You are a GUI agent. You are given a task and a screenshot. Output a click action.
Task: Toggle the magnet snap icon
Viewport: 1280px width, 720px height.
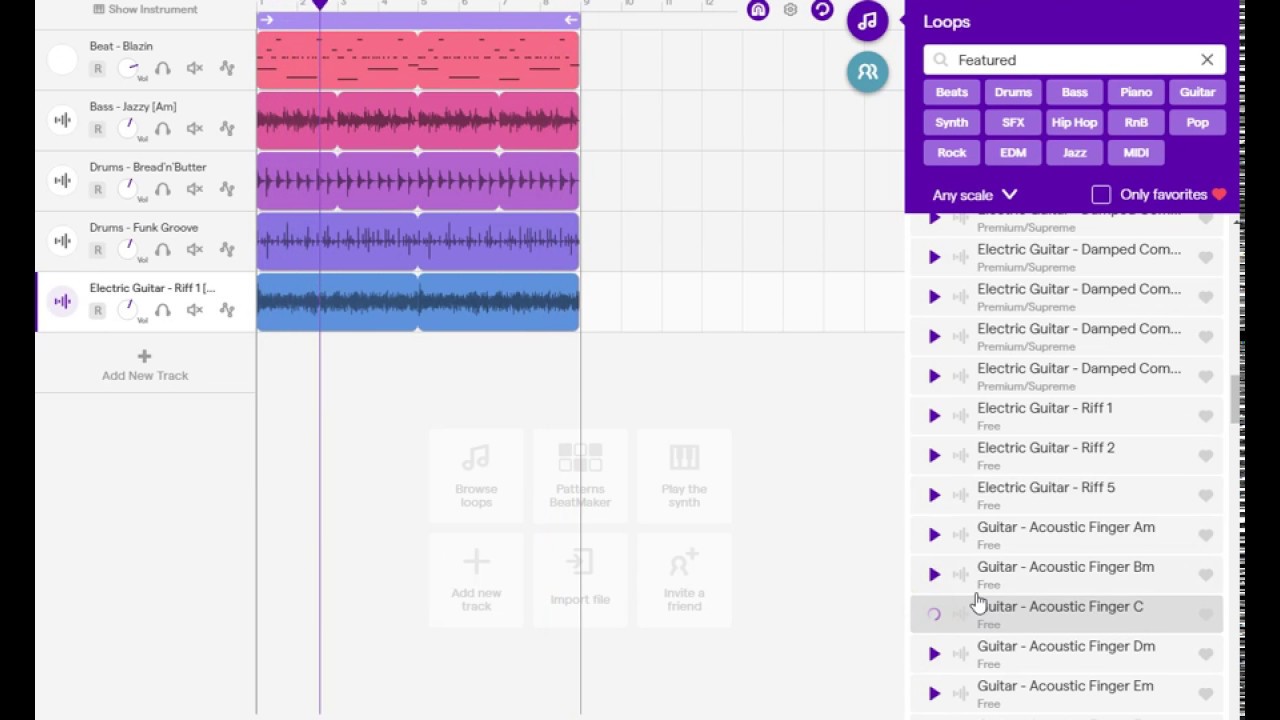click(x=758, y=10)
